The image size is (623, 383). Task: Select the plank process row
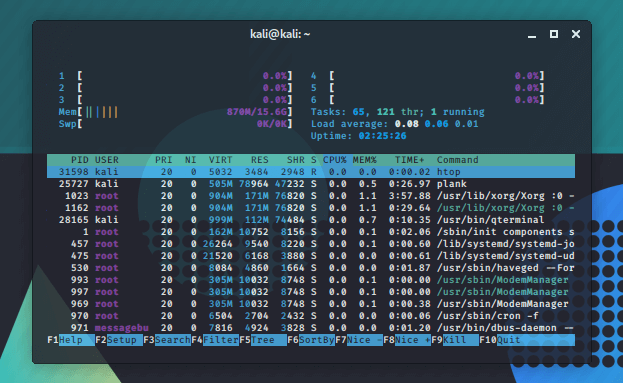click(311, 184)
